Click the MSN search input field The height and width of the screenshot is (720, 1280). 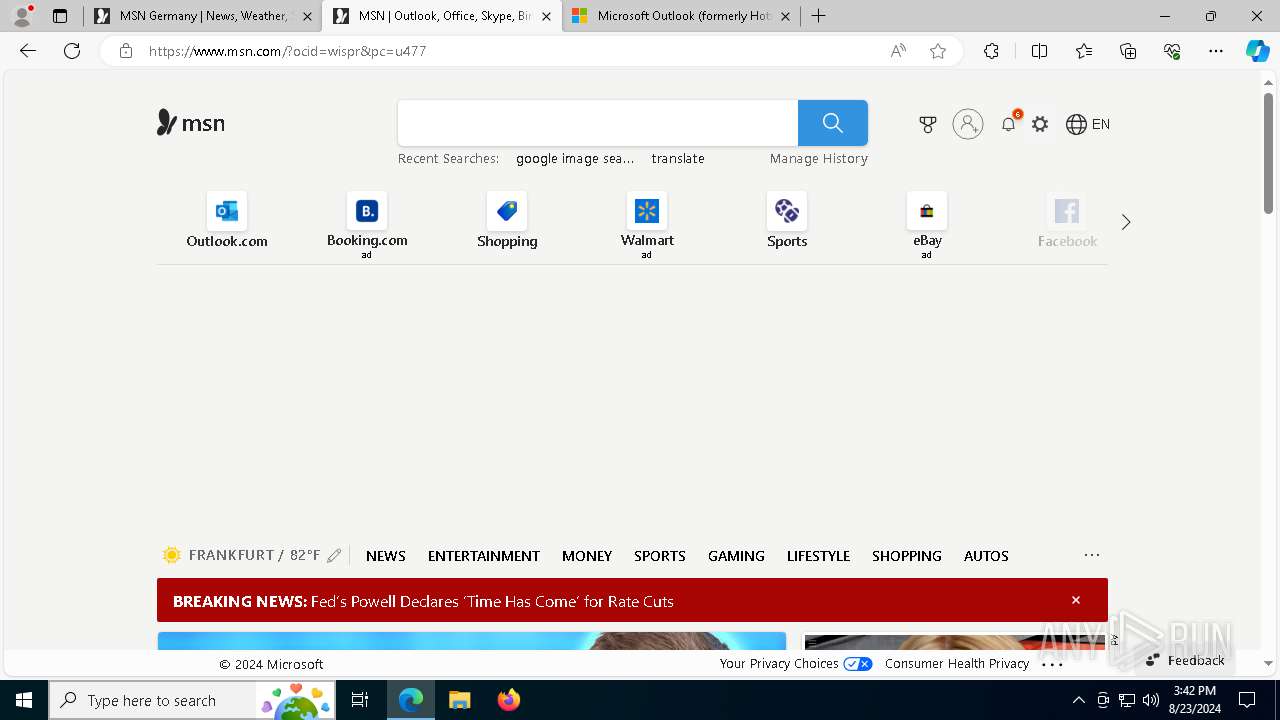tap(598, 123)
